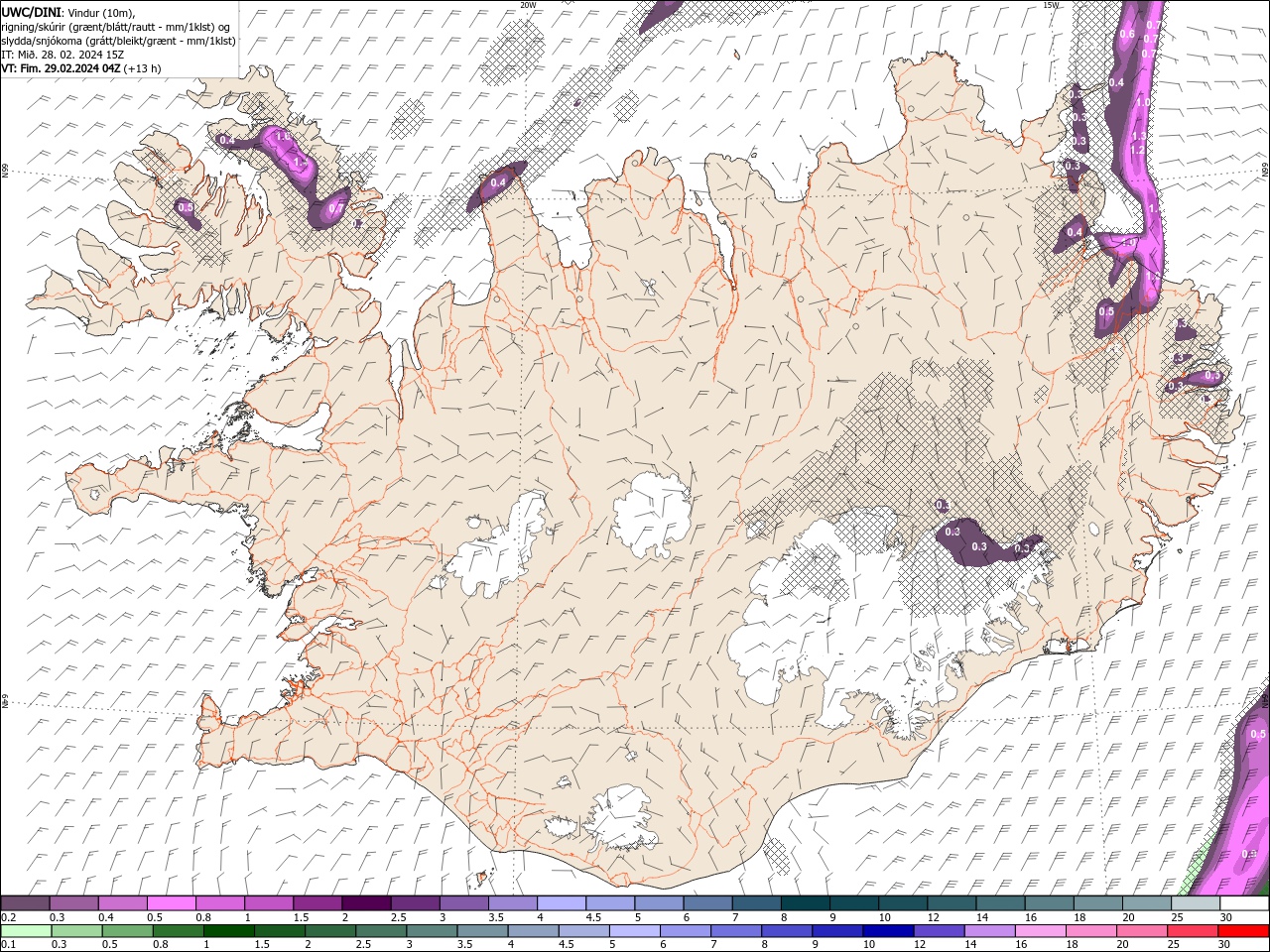Pick the rain legend swatch between 7 and 8
Image resolution: width=1270 pixels, height=952 pixels.
(x=737, y=931)
